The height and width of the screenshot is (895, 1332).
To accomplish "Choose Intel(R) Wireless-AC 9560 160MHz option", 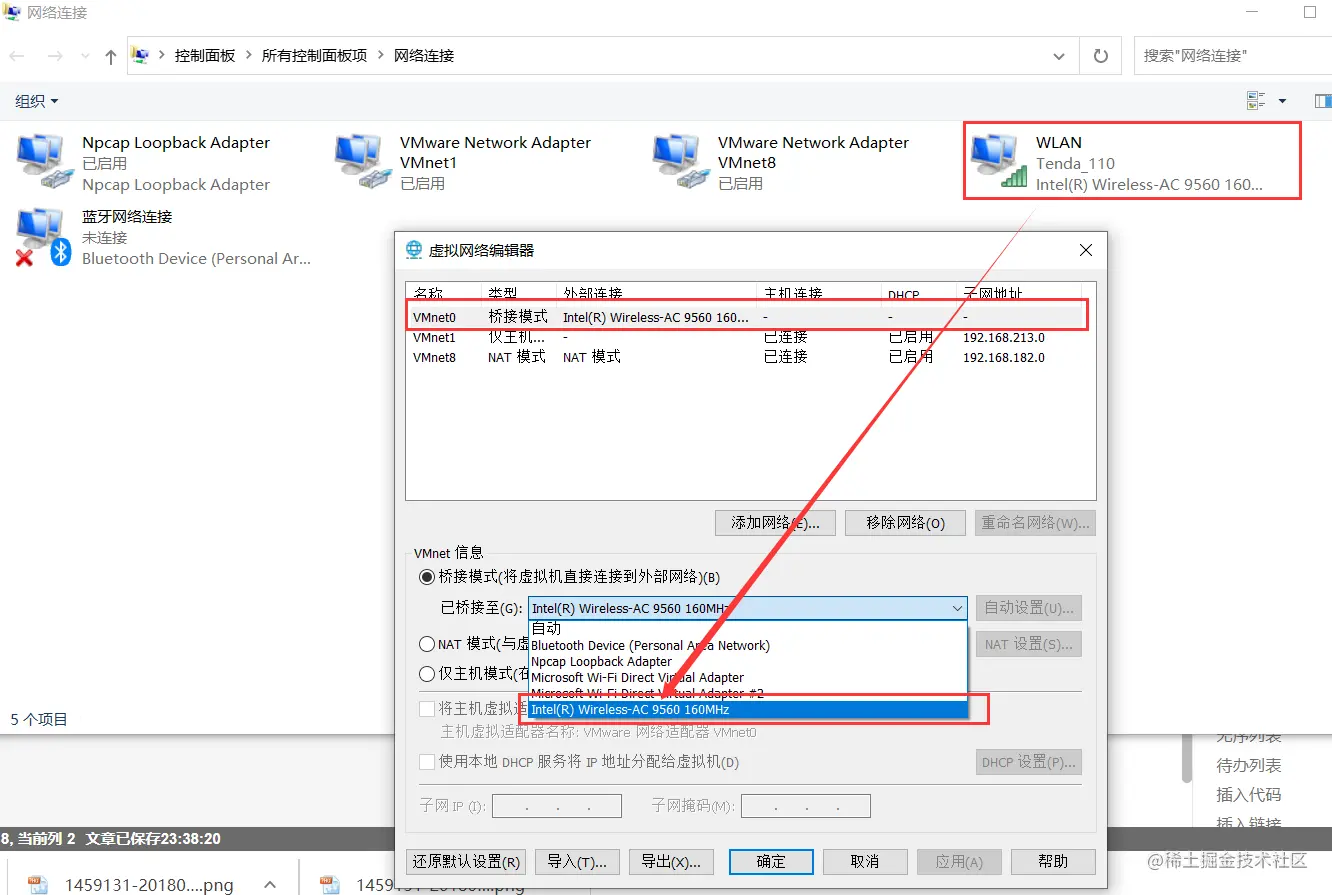I will click(x=747, y=709).
